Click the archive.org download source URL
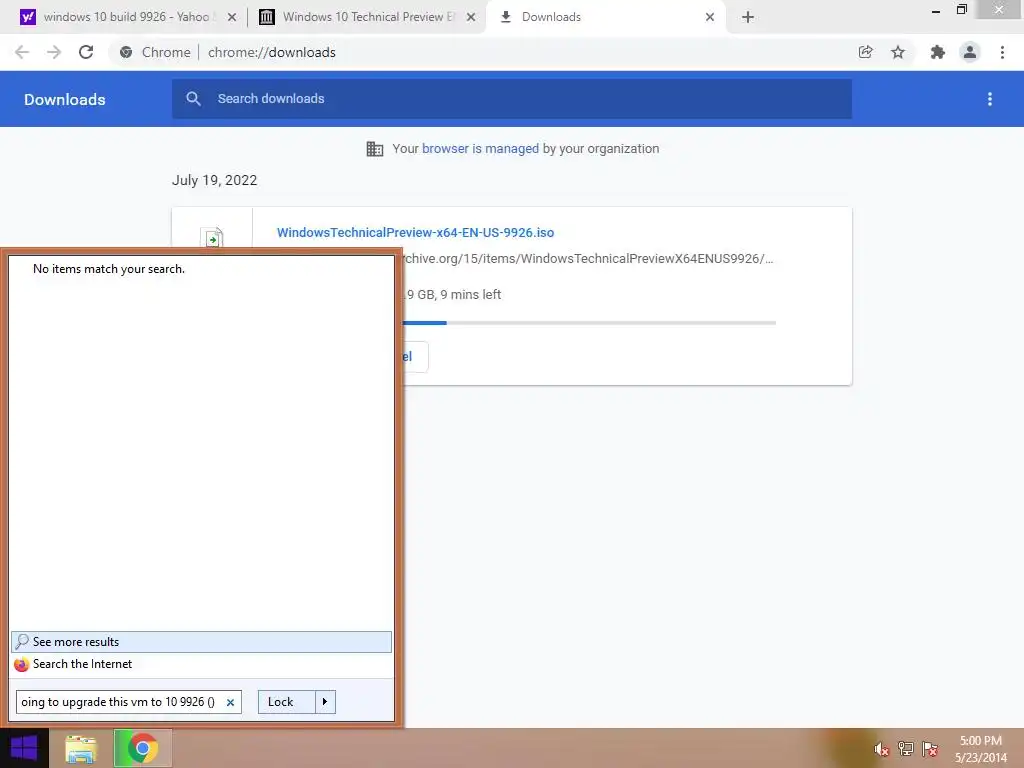Screen dimensions: 1024x768 pyautogui.click(x=588, y=259)
